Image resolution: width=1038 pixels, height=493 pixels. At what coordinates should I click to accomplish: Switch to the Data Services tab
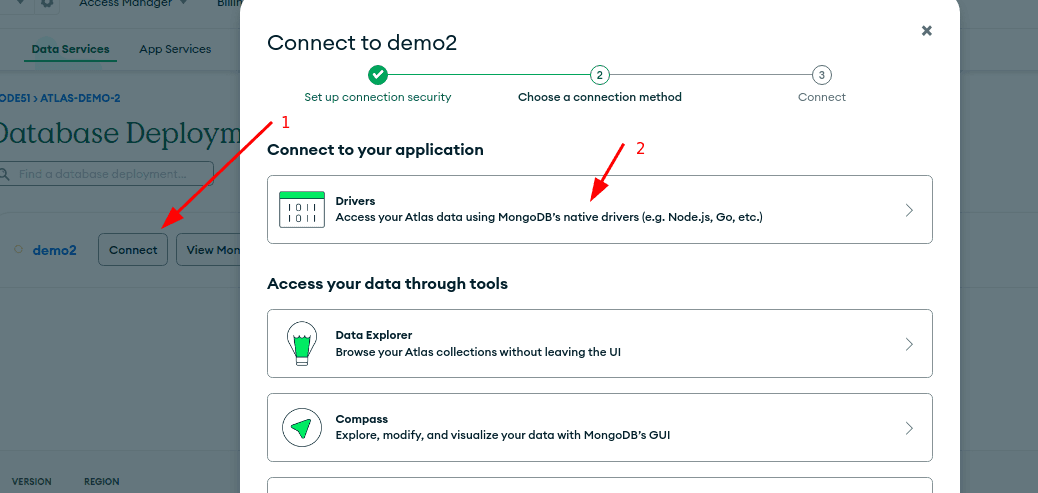pos(70,49)
